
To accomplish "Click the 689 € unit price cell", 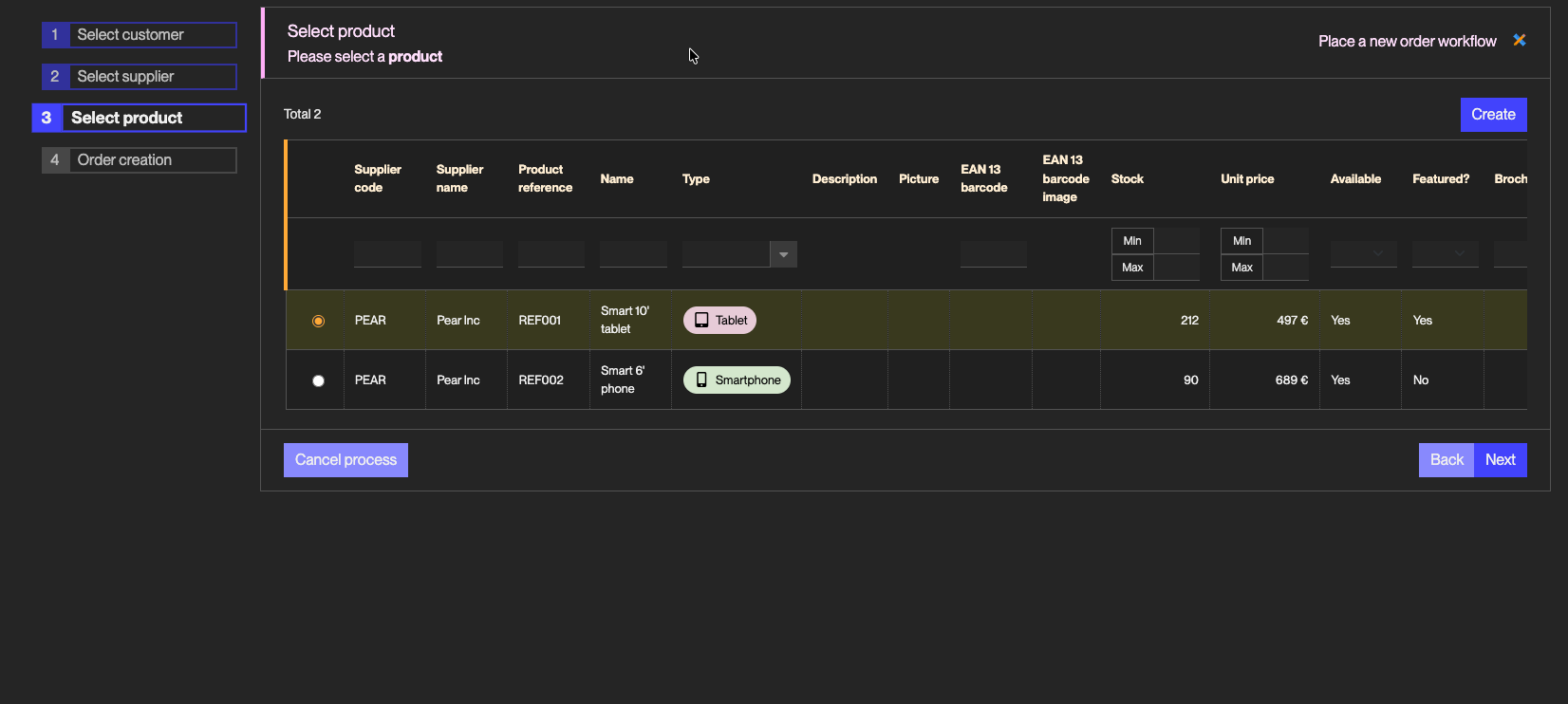I will (x=1264, y=380).
